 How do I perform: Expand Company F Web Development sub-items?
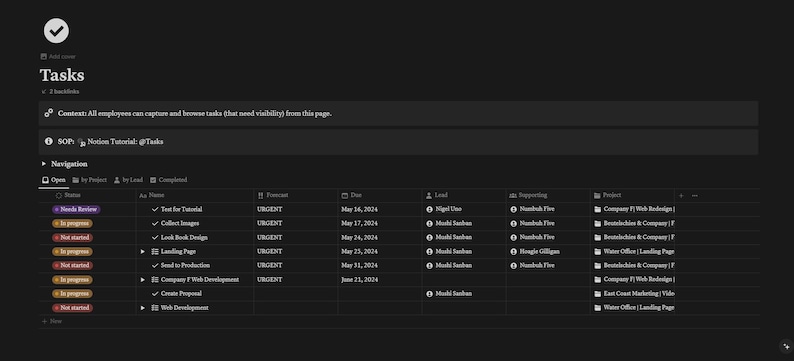[x=143, y=279]
